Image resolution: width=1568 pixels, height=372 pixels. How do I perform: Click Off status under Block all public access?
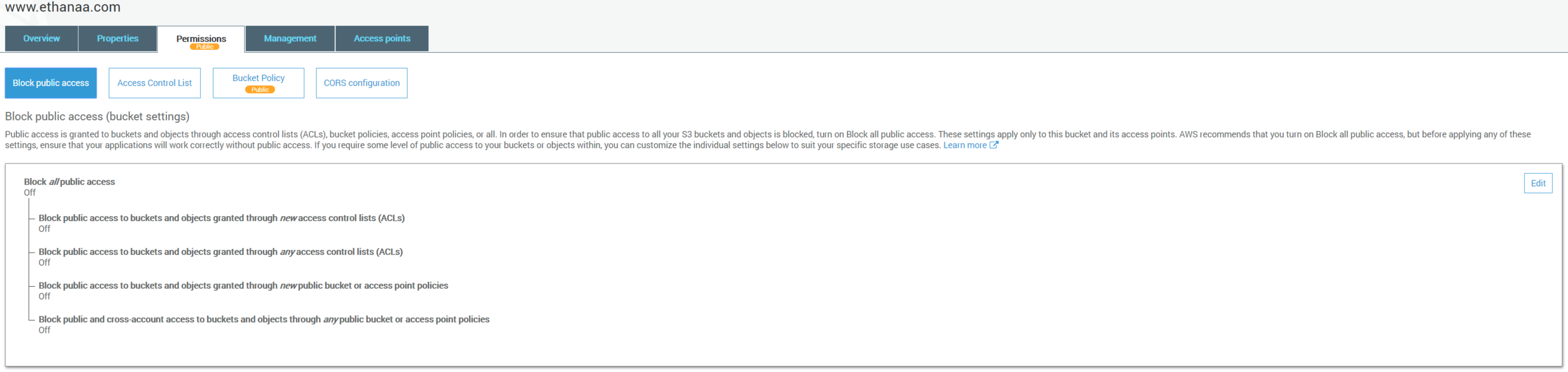pos(30,193)
